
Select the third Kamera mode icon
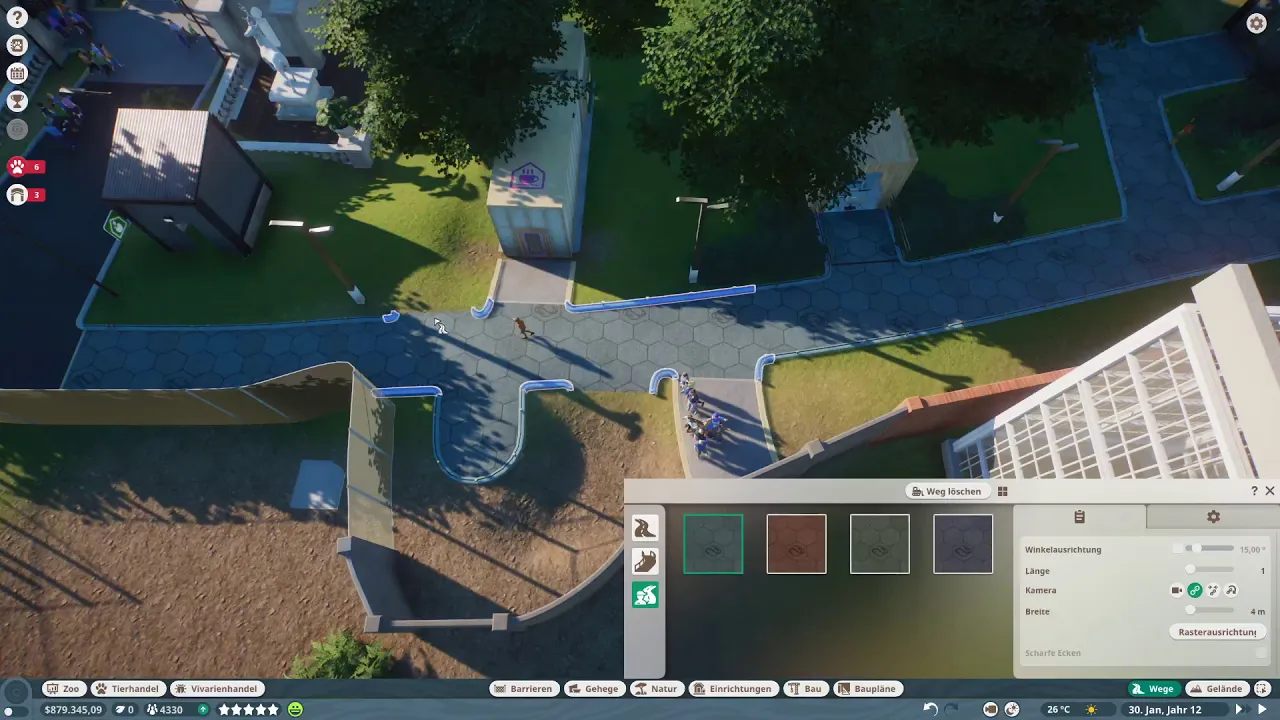1213,590
